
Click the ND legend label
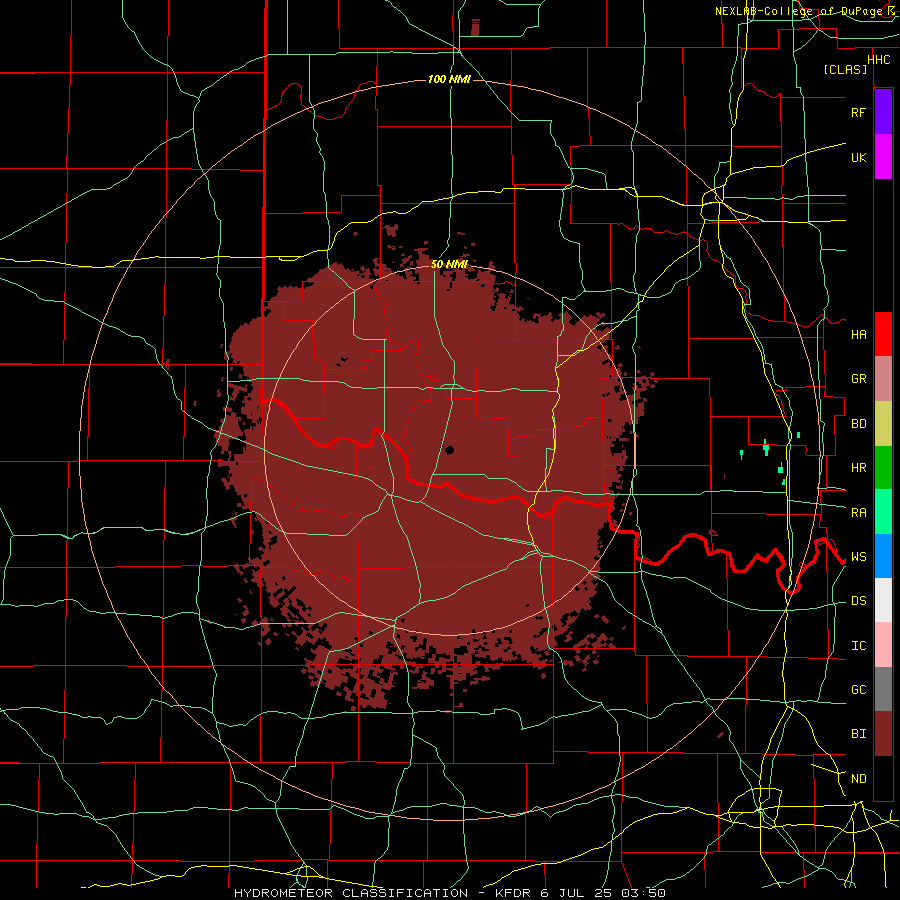coord(858,779)
